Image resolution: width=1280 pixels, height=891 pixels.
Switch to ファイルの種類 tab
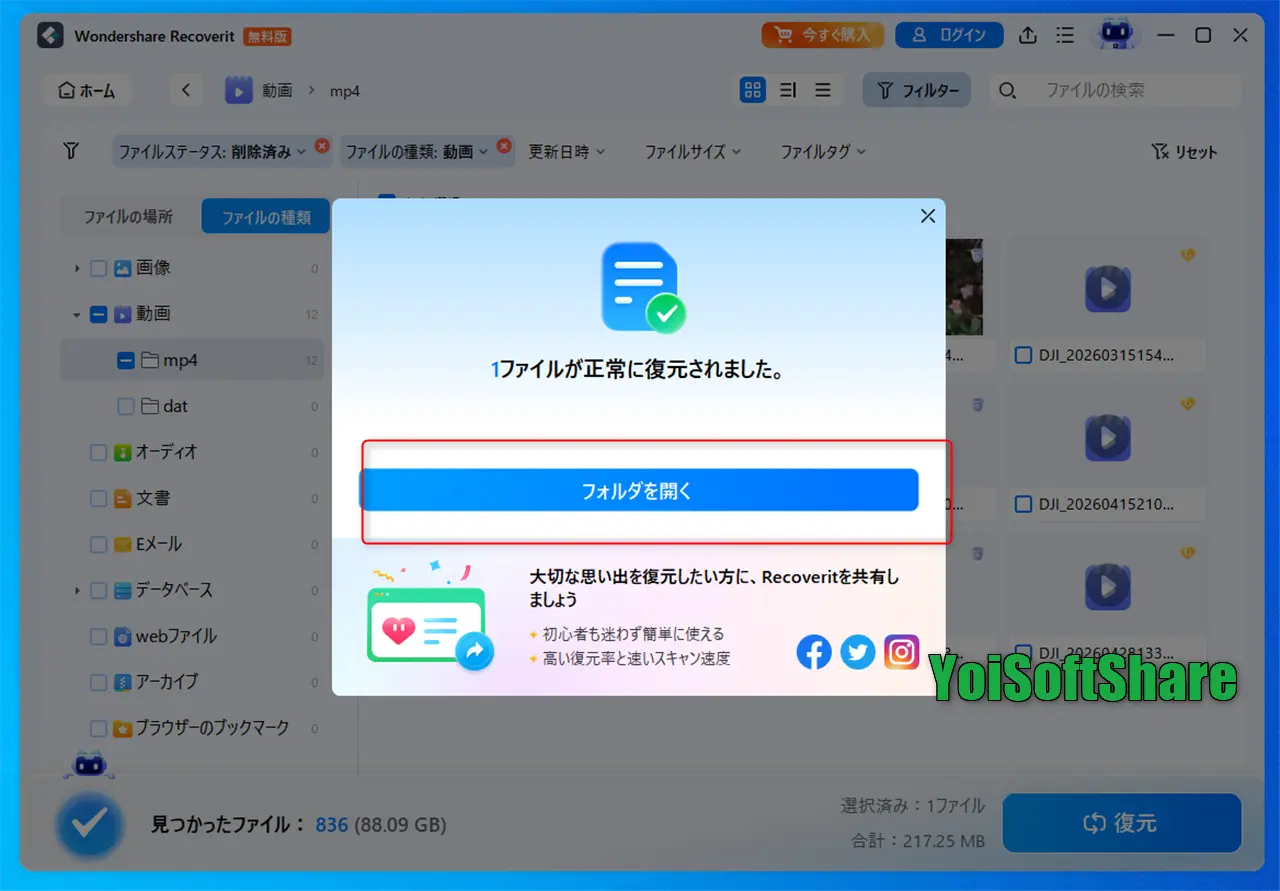[266, 216]
